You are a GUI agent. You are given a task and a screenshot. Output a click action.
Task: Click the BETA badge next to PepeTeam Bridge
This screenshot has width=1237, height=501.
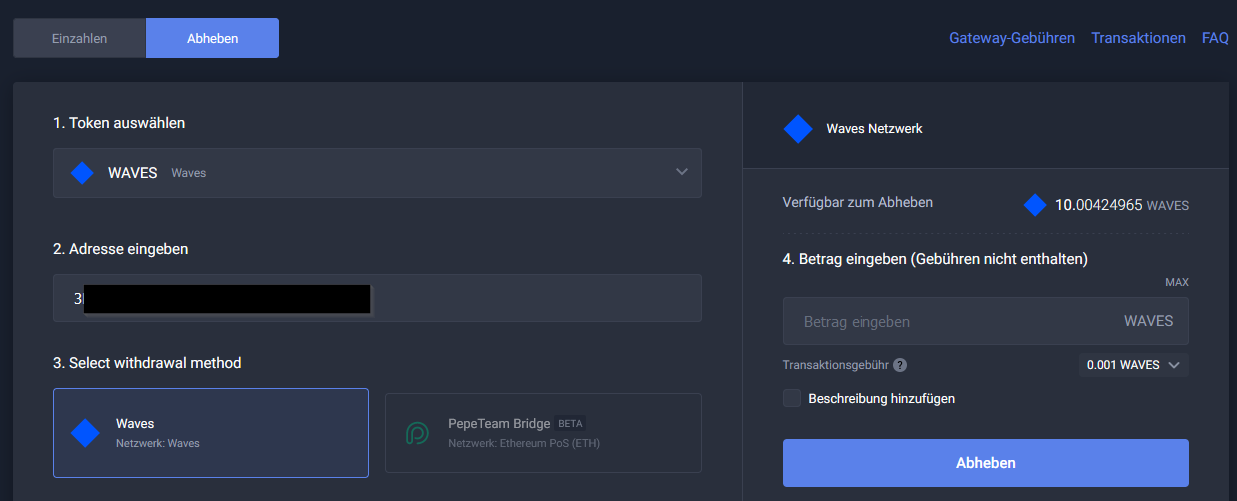tap(570, 423)
